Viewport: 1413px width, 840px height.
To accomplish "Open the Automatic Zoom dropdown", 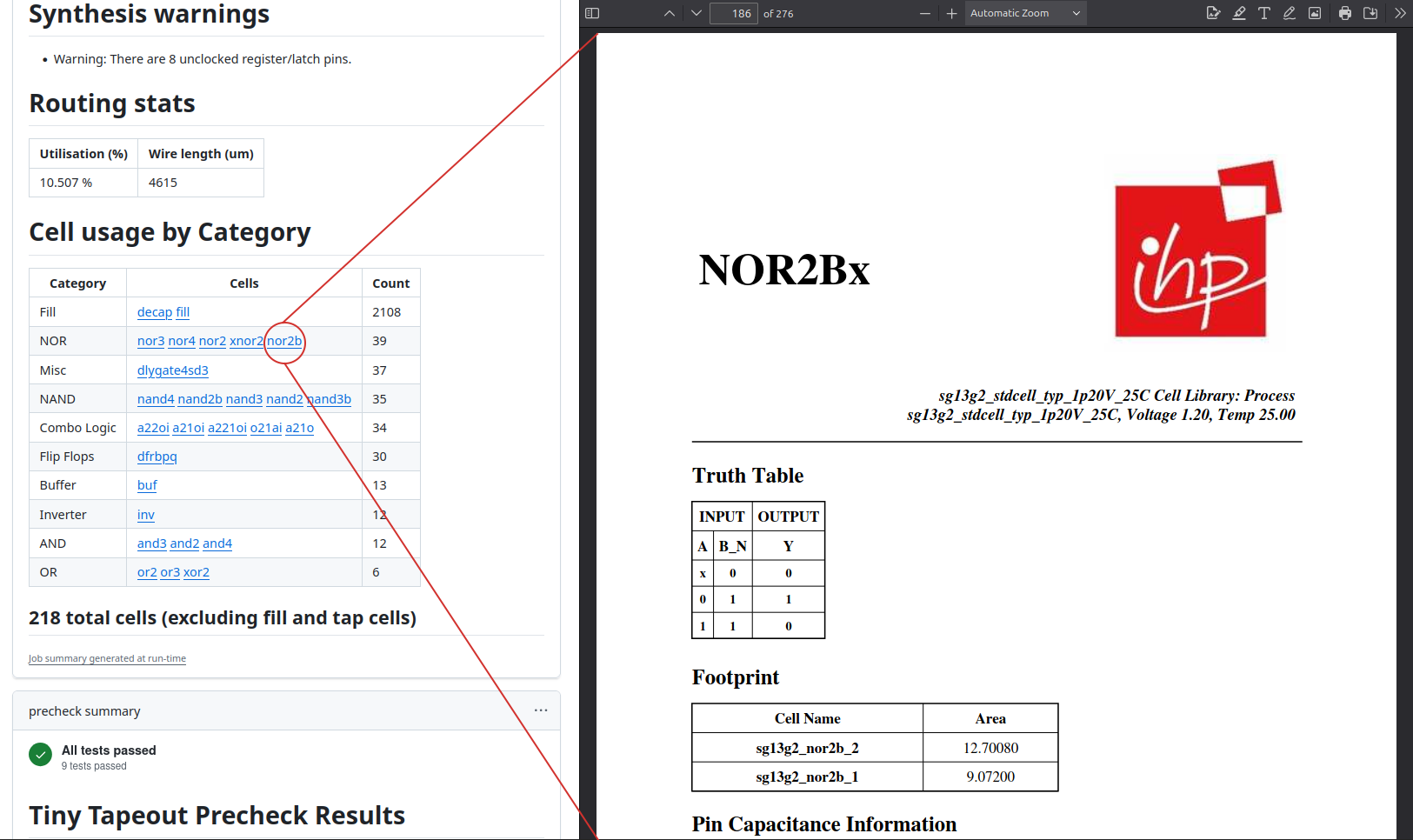I will coord(1025,13).
